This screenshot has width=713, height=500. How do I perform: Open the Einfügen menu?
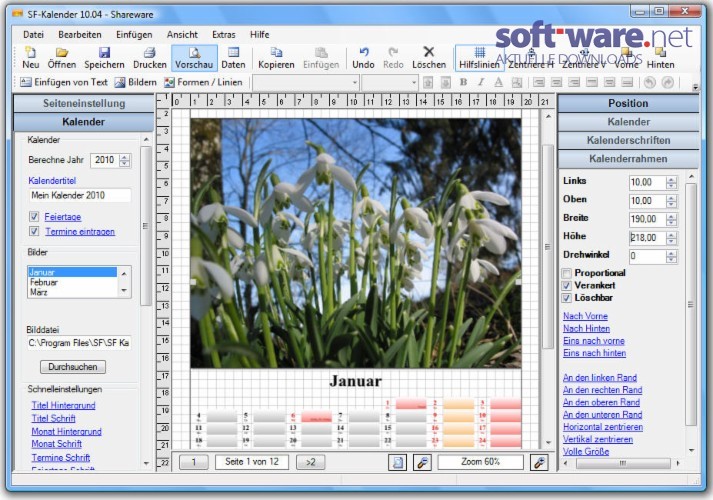click(134, 35)
